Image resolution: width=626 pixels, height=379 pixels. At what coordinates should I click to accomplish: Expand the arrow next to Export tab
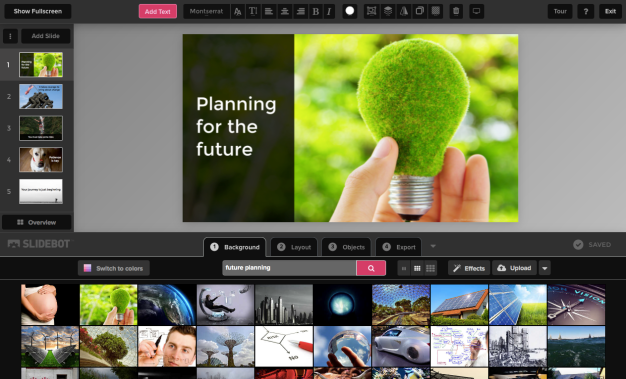click(433, 246)
